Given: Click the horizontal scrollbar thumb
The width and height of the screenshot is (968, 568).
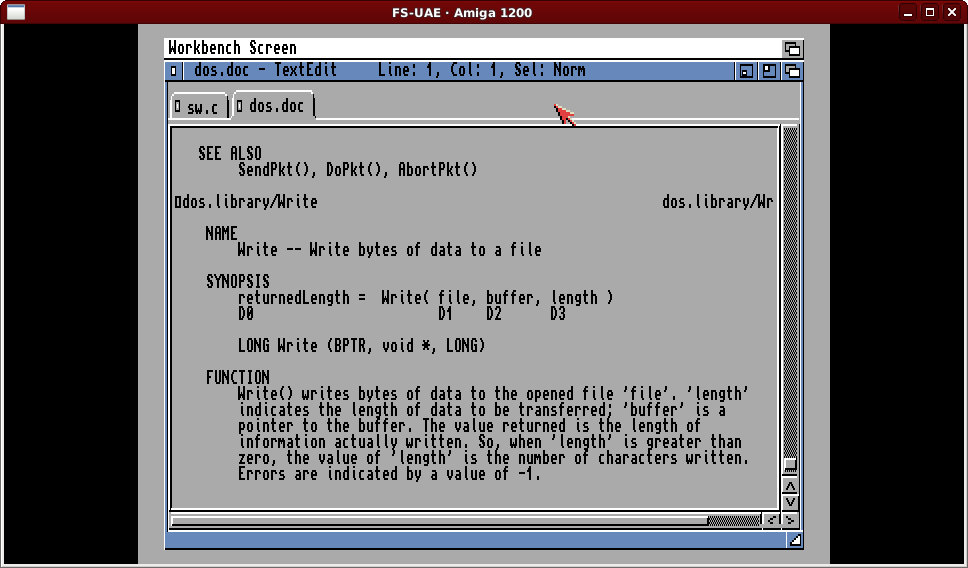Looking at the screenshot, I should point(439,520).
